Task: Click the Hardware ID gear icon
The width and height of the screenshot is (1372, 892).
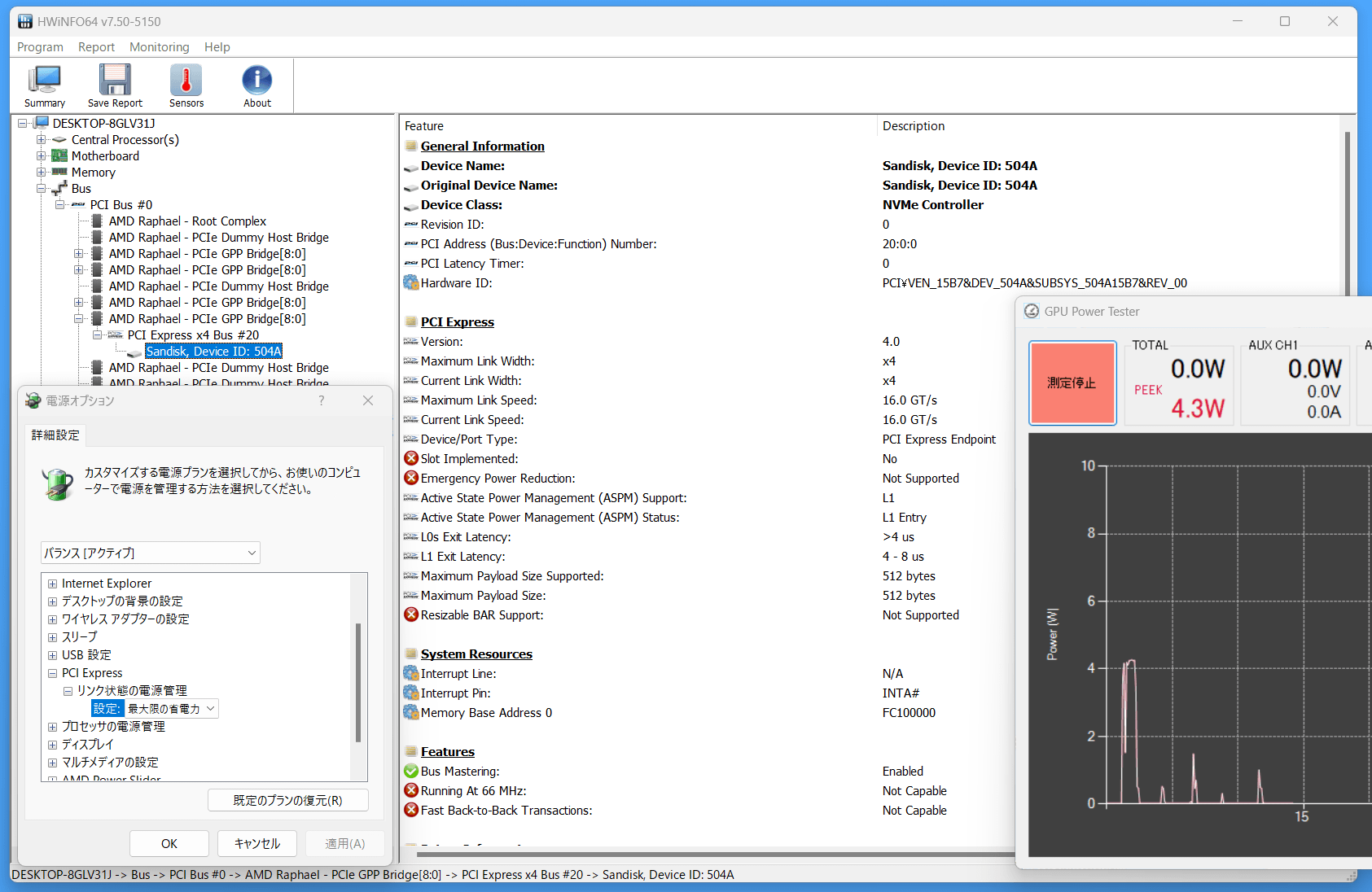Action: coord(411,282)
